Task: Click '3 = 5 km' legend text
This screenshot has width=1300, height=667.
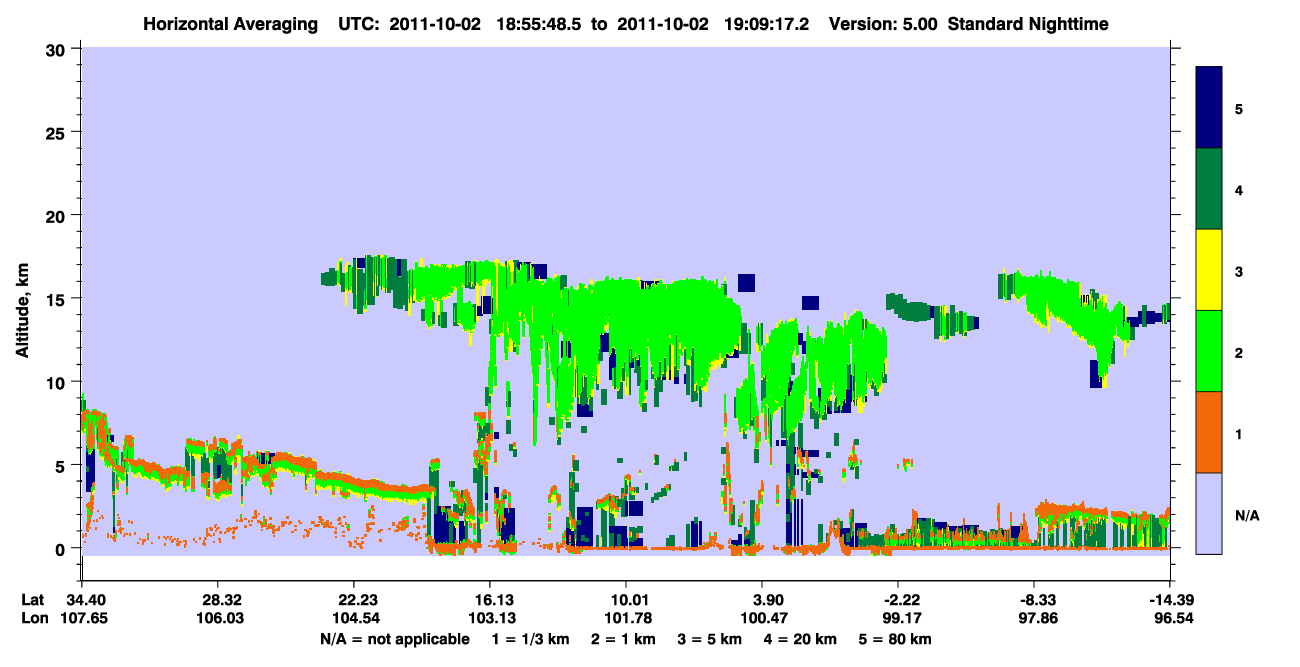Action: [x=710, y=638]
